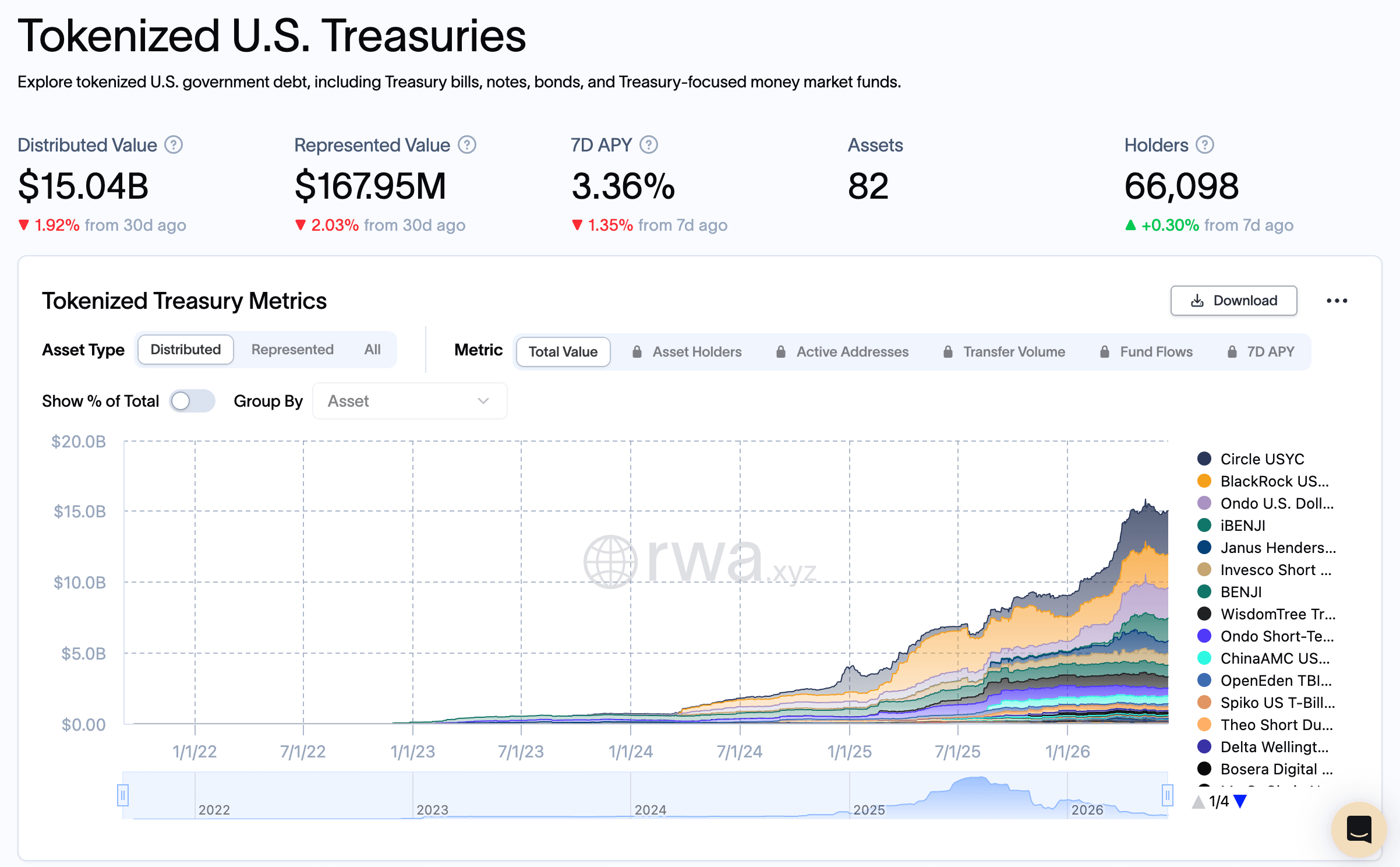
Task: Click 2024 region in range navigator
Action: pyautogui.click(x=740, y=795)
